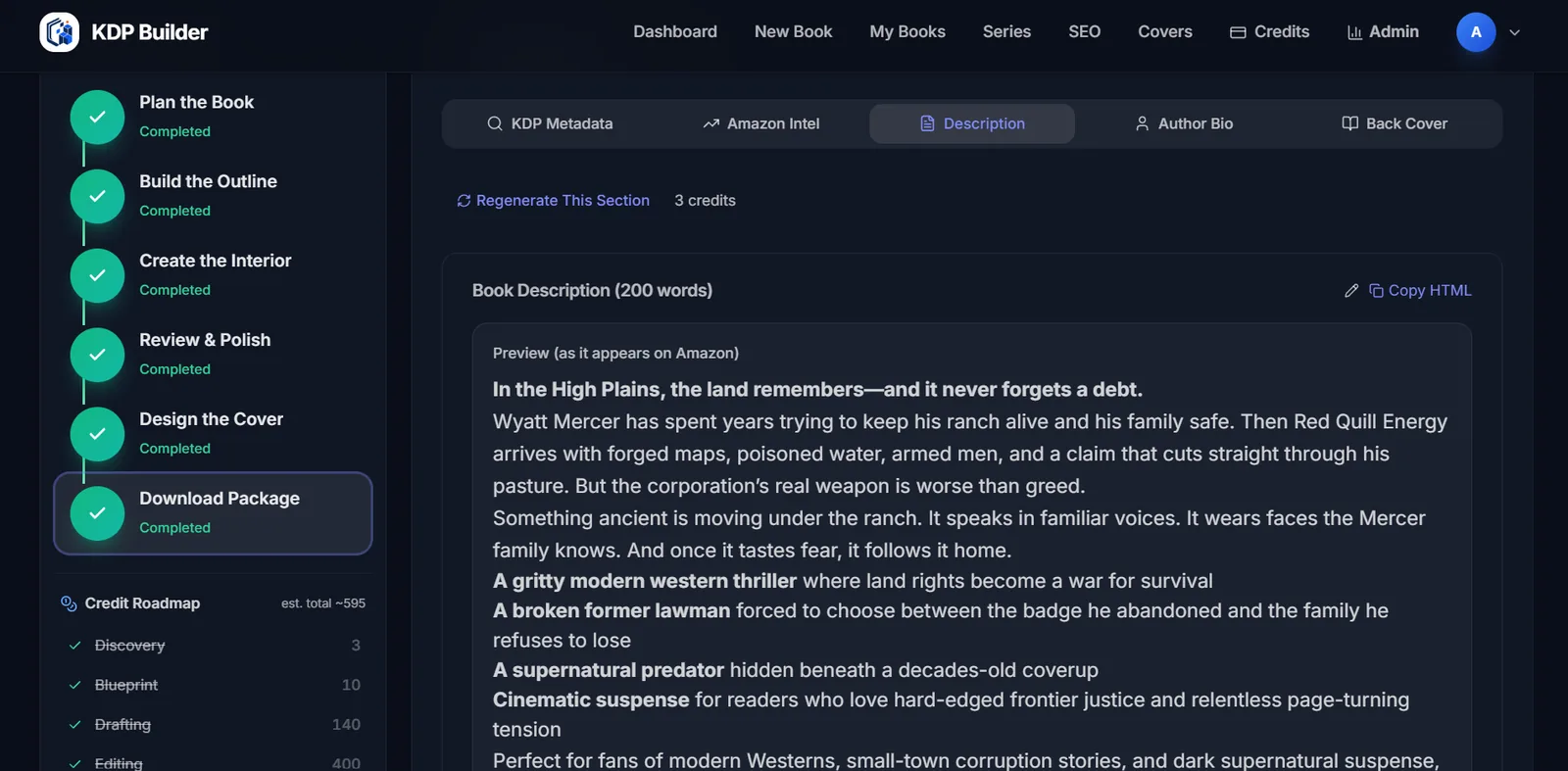
Task: Open the Series page
Action: pos(1006,31)
